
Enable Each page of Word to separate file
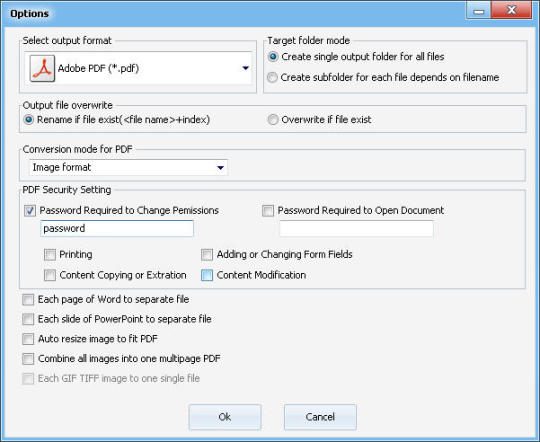[28, 300]
